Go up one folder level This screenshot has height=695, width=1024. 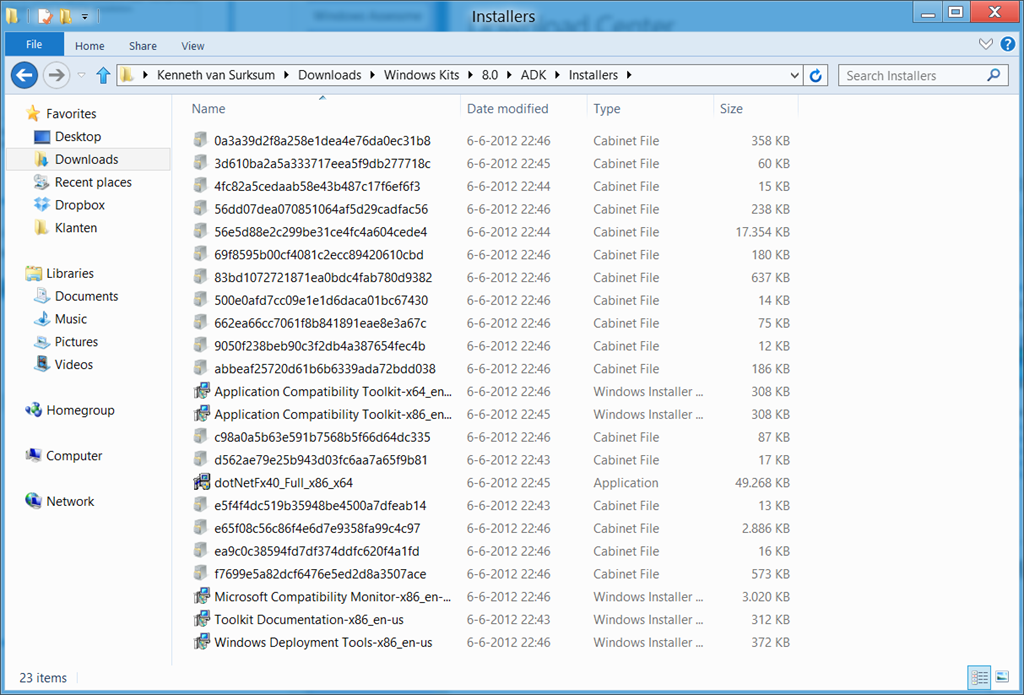point(103,76)
